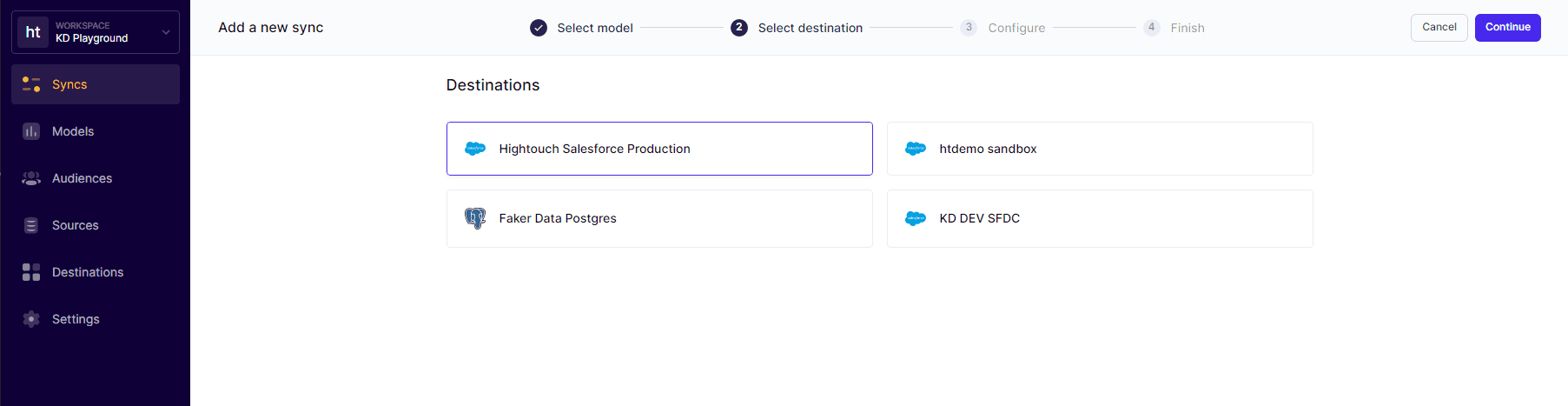Click the Settings gear icon
The image size is (1568, 406).
click(x=31, y=319)
